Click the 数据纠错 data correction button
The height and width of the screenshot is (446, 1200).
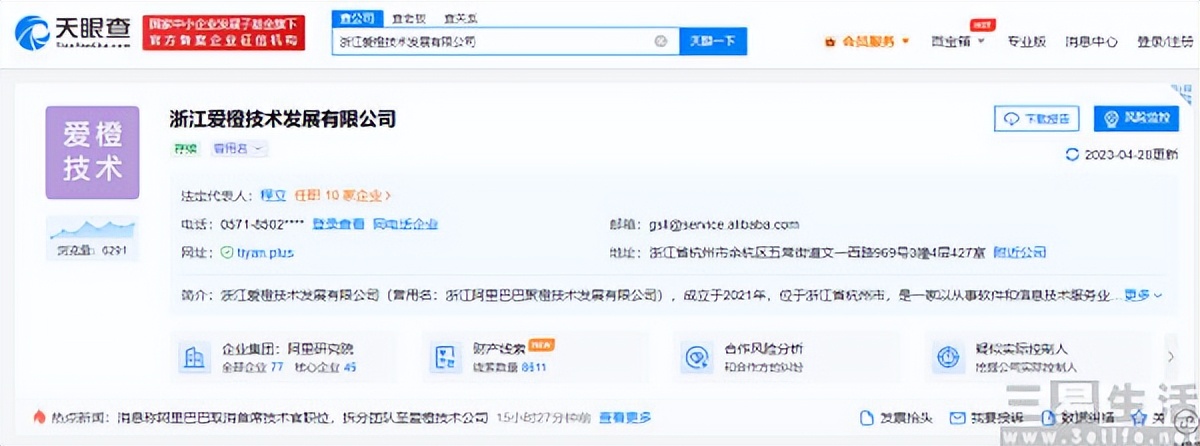[1077, 417]
